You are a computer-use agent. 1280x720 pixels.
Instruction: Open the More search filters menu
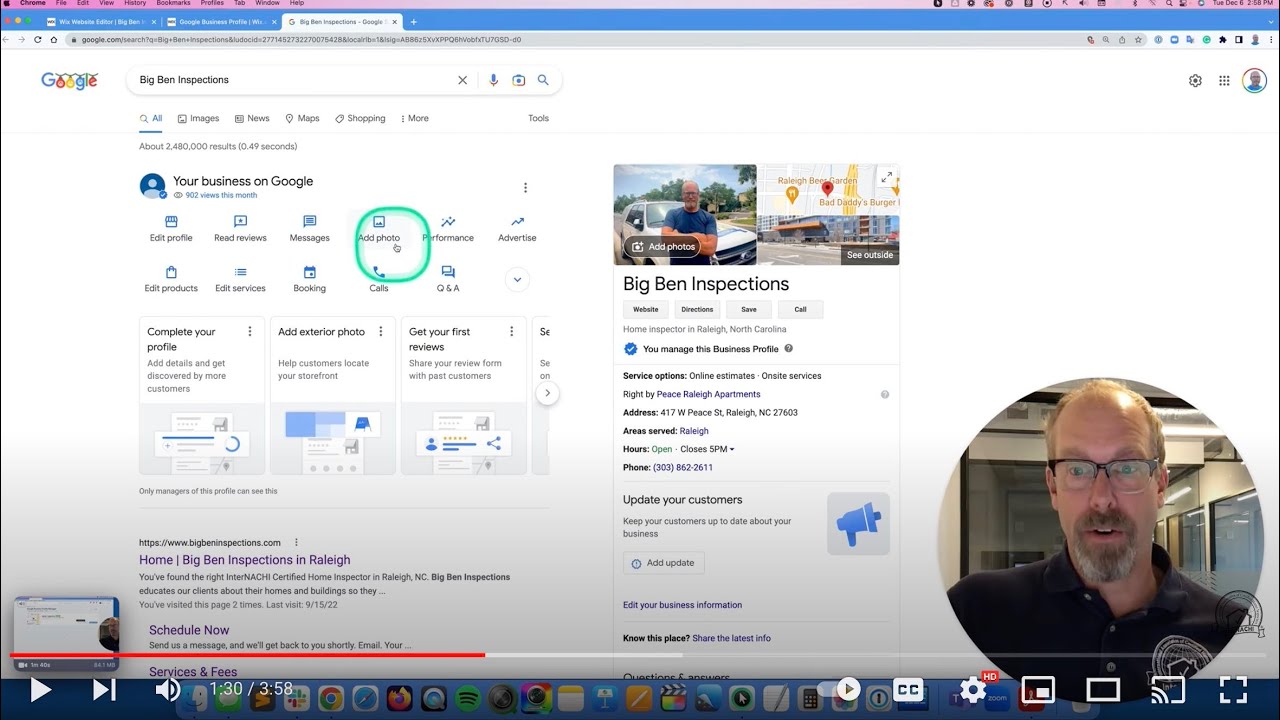tap(414, 118)
